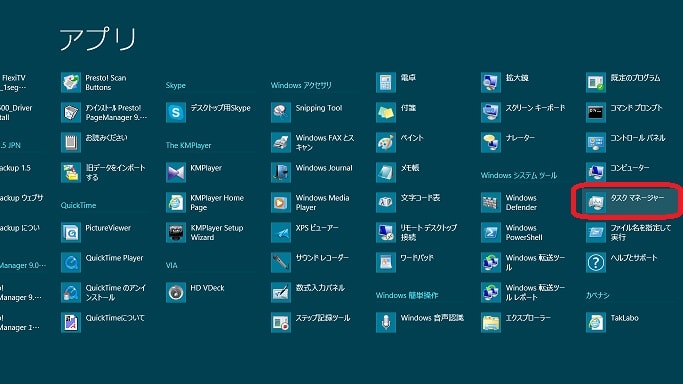Image resolution: width=683 pixels, height=384 pixels.
Task: Click the Windows システム ツール heading
Action: click(519, 175)
